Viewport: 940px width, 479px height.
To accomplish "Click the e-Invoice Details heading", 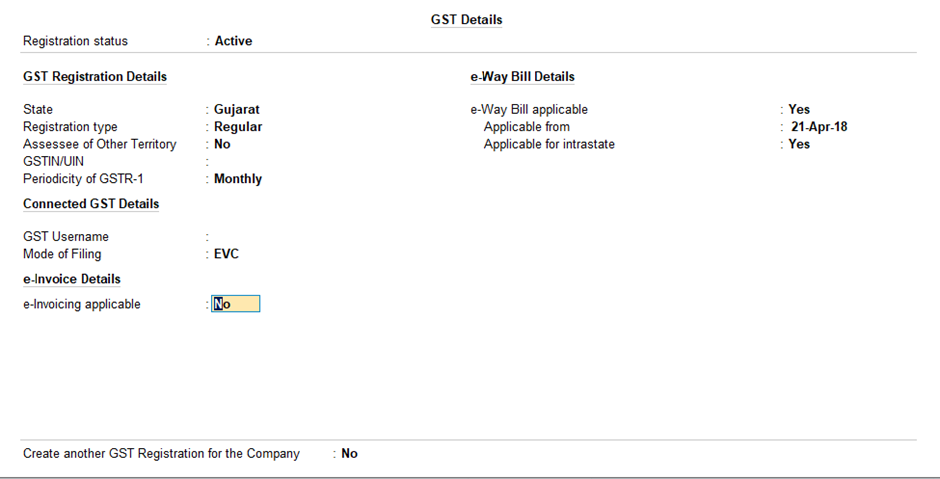I will [72, 279].
